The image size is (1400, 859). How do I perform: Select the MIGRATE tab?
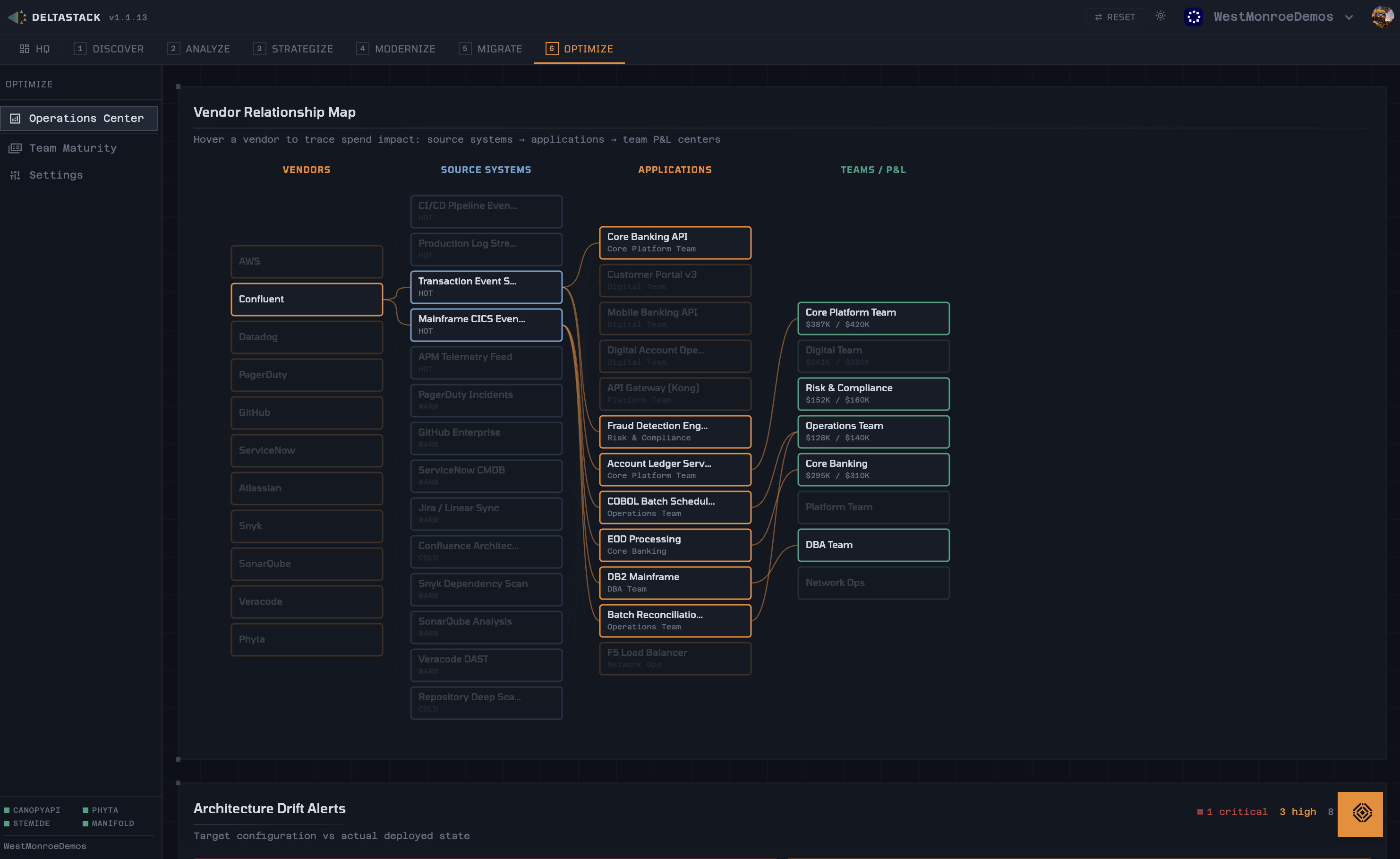point(491,49)
